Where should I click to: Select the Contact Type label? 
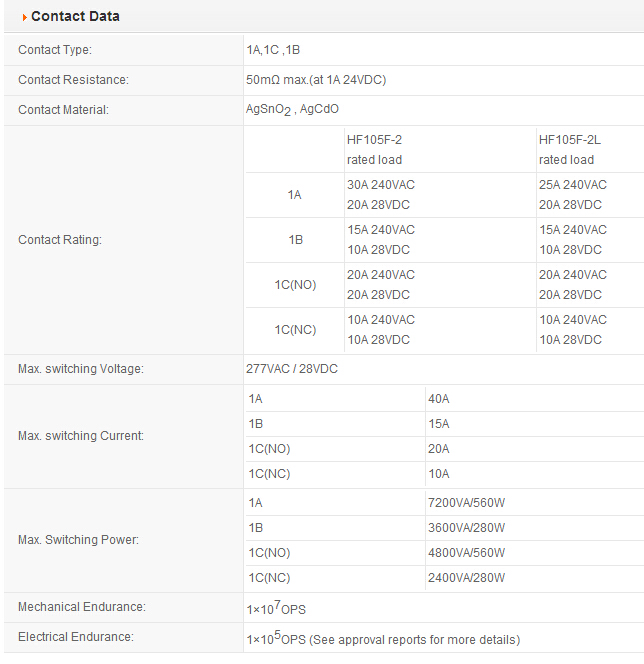(x=55, y=50)
